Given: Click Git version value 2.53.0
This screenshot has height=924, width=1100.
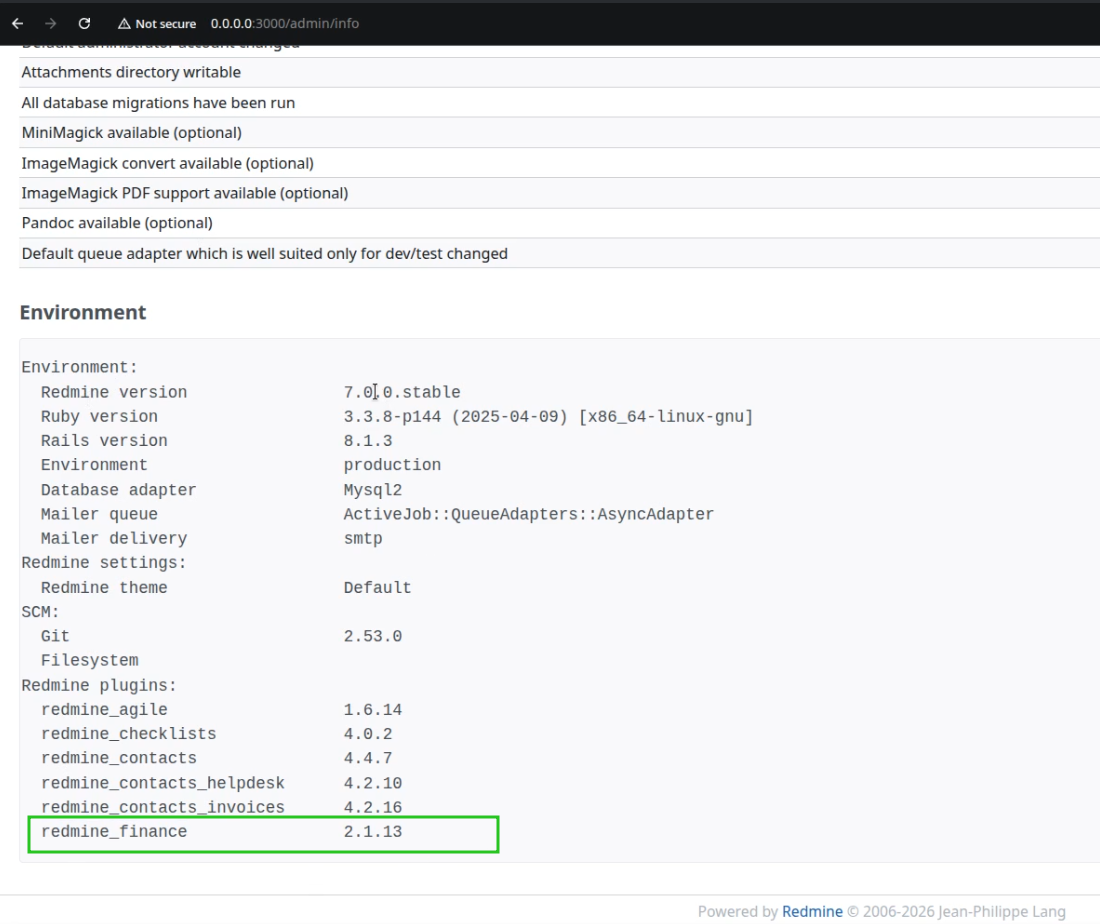Looking at the screenshot, I should pos(373,636).
